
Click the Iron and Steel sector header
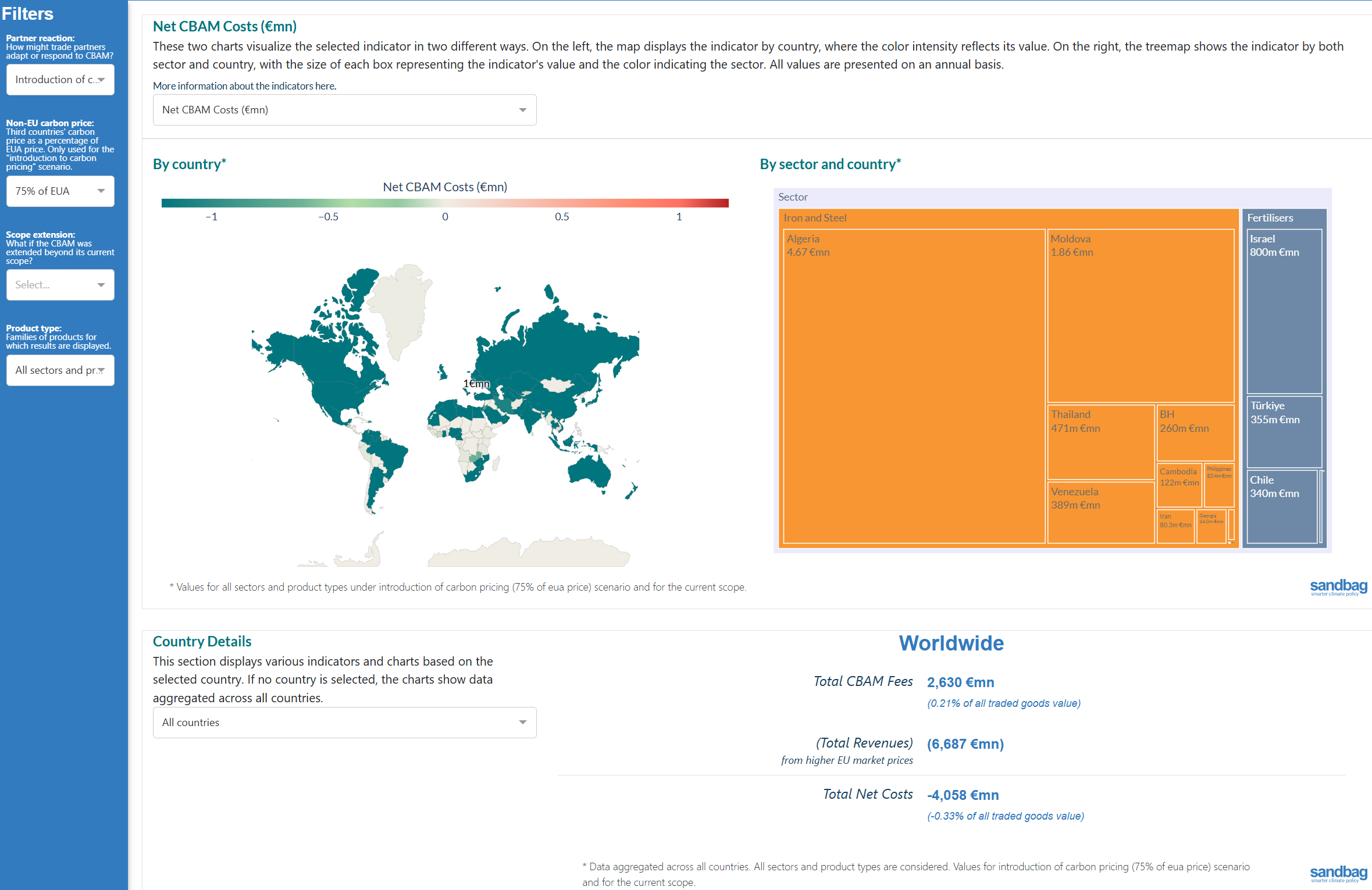815,218
